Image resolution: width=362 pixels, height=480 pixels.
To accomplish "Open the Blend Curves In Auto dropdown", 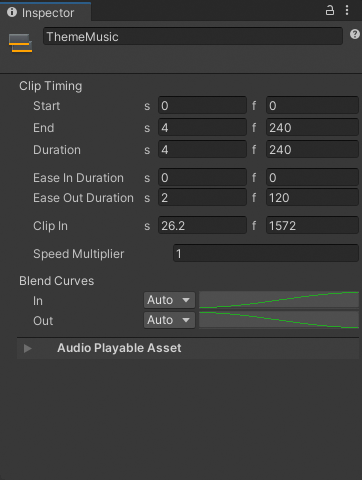I will click(169, 300).
